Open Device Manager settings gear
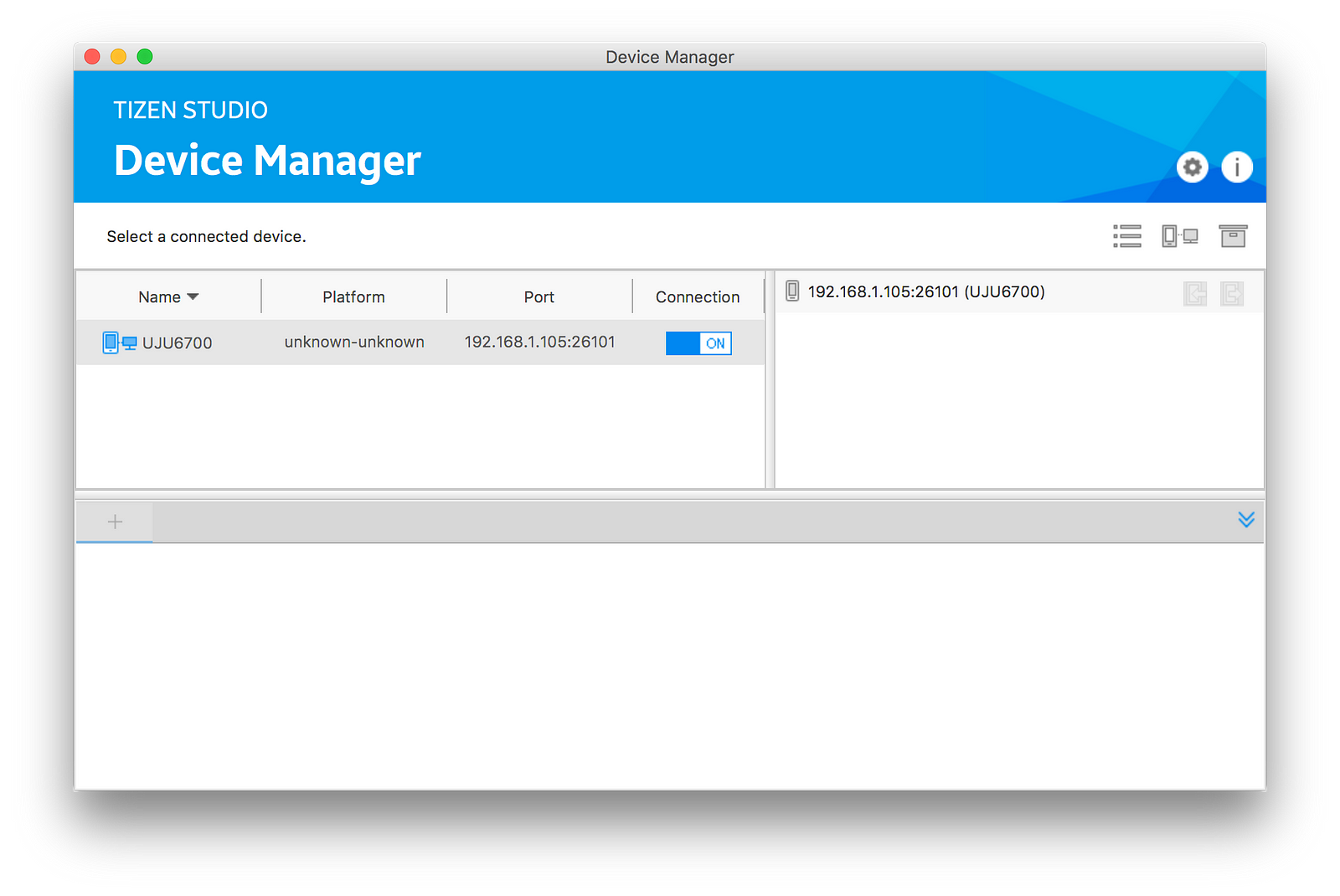1340x896 pixels. tap(1192, 167)
